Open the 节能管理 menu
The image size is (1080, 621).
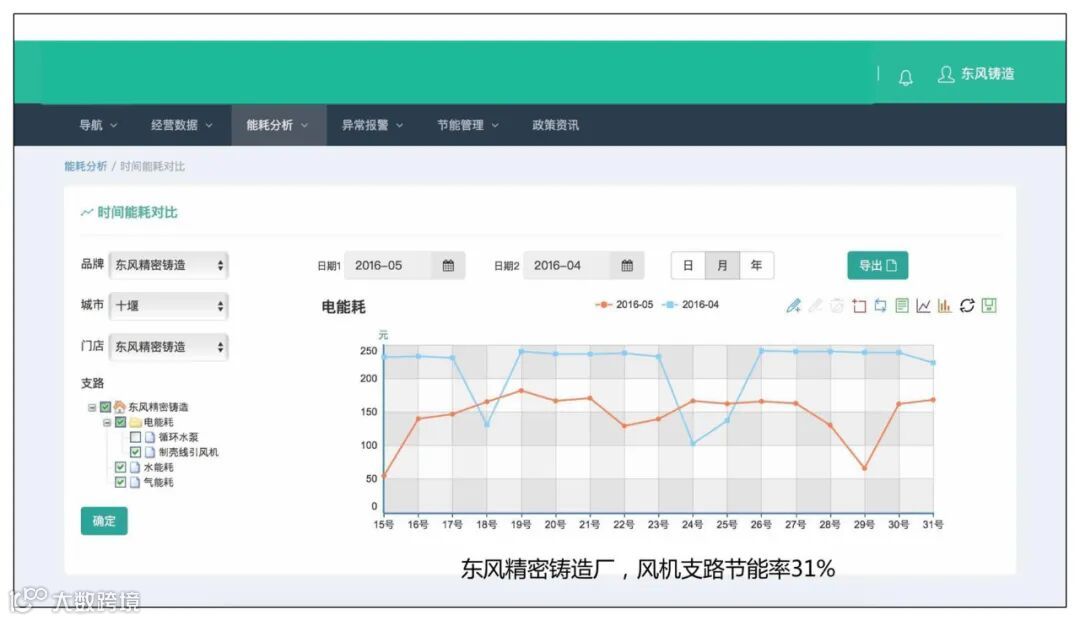(468, 125)
